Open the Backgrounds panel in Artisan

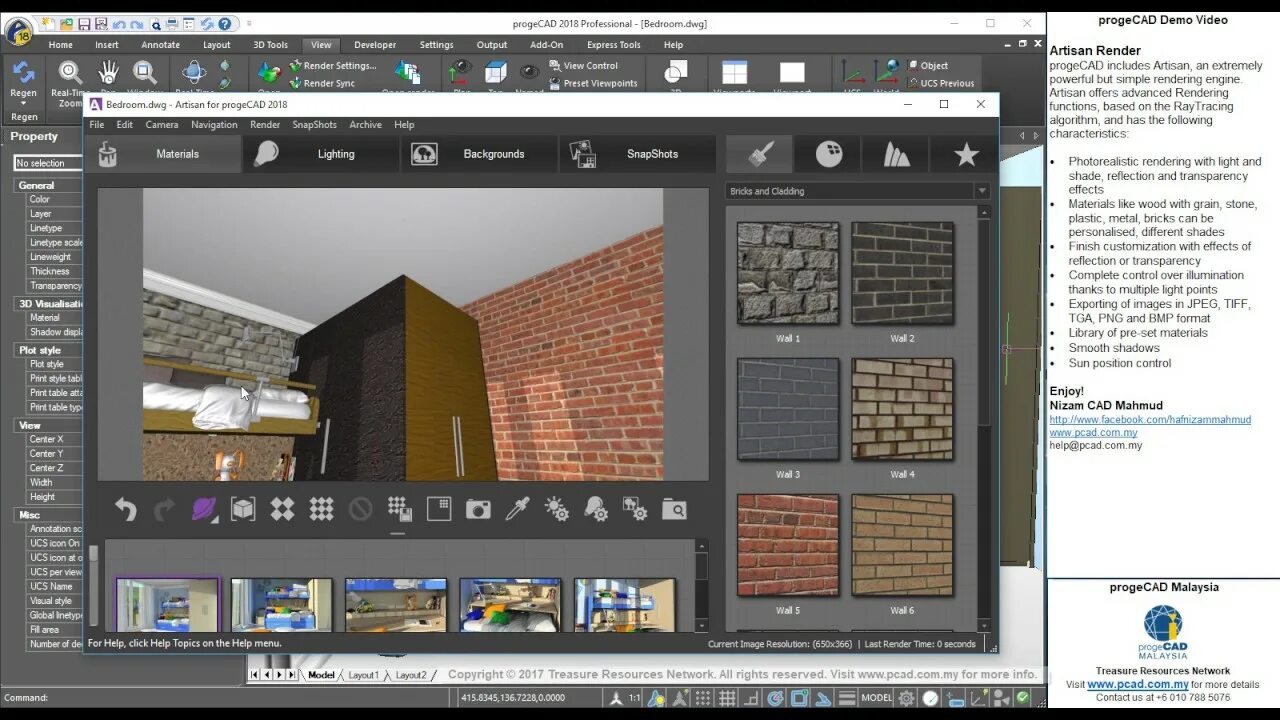pyautogui.click(x=479, y=154)
